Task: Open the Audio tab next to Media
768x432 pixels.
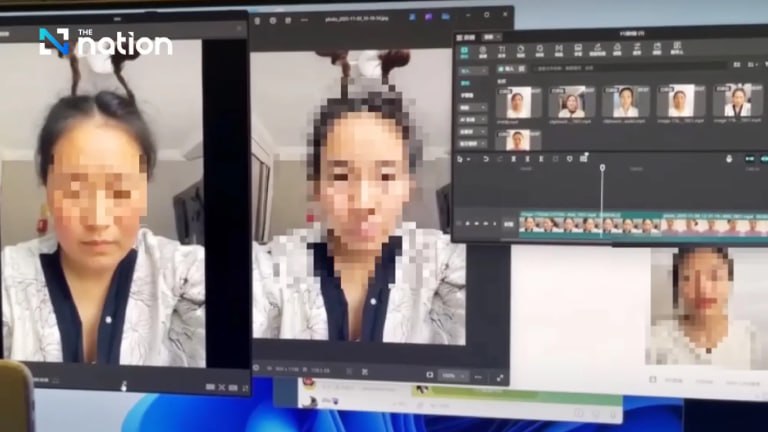Action: tap(482, 50)
